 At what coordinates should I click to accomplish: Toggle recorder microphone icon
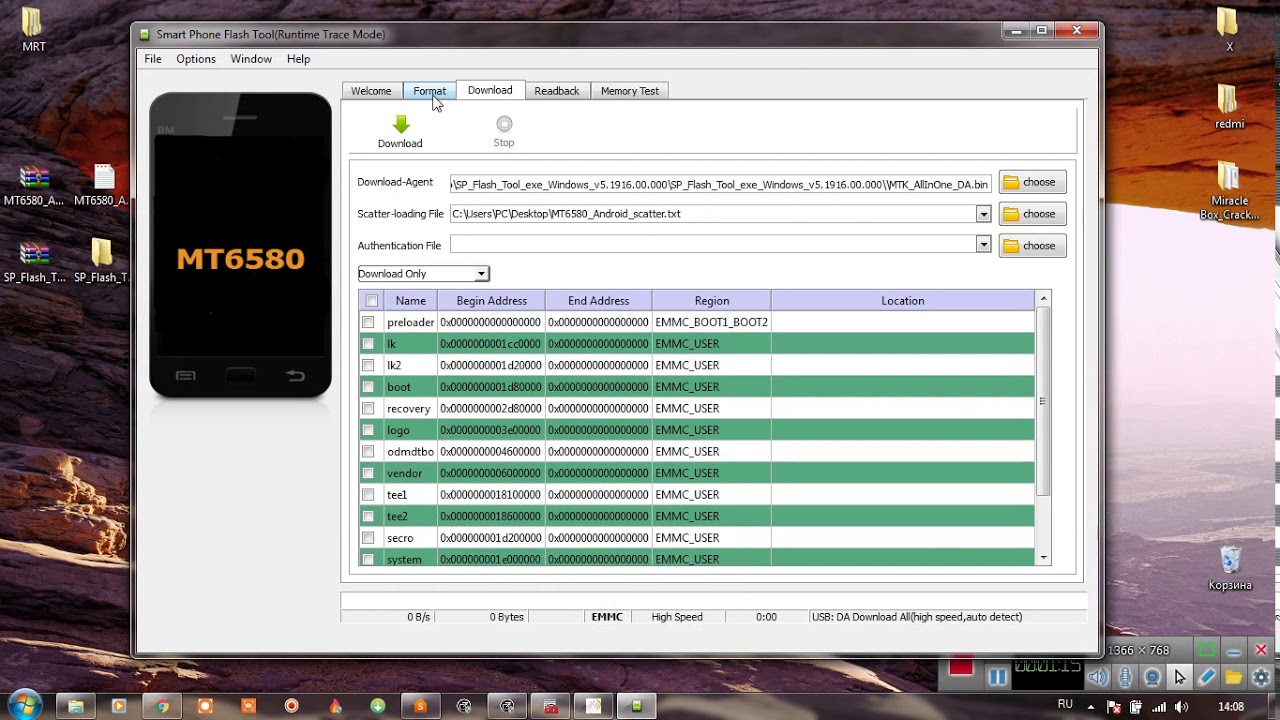(1125, 677)
